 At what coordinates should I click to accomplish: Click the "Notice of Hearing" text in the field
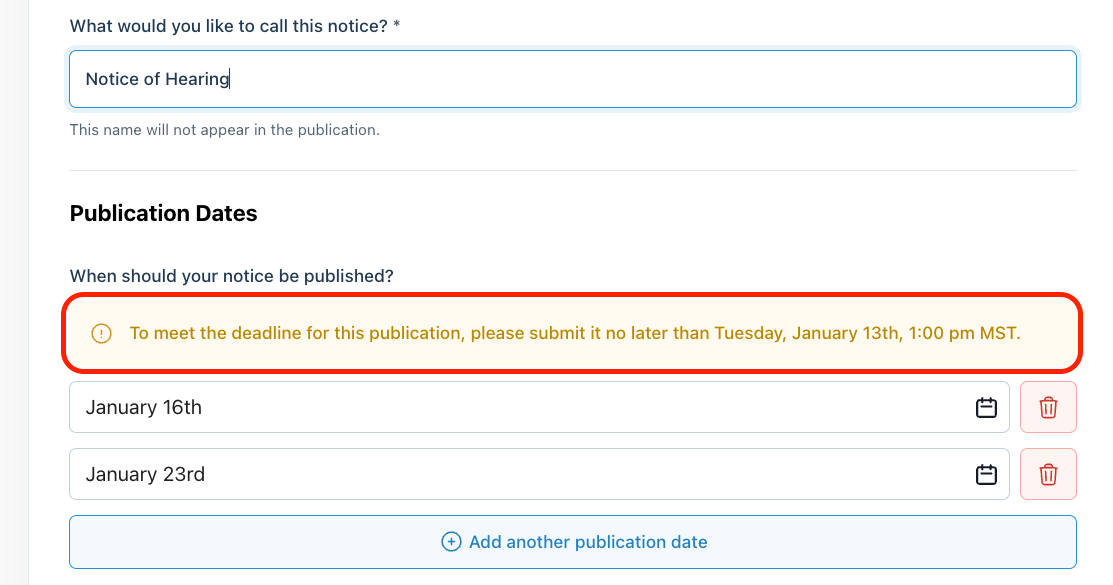pyautogui.click(x=157, y=79)
